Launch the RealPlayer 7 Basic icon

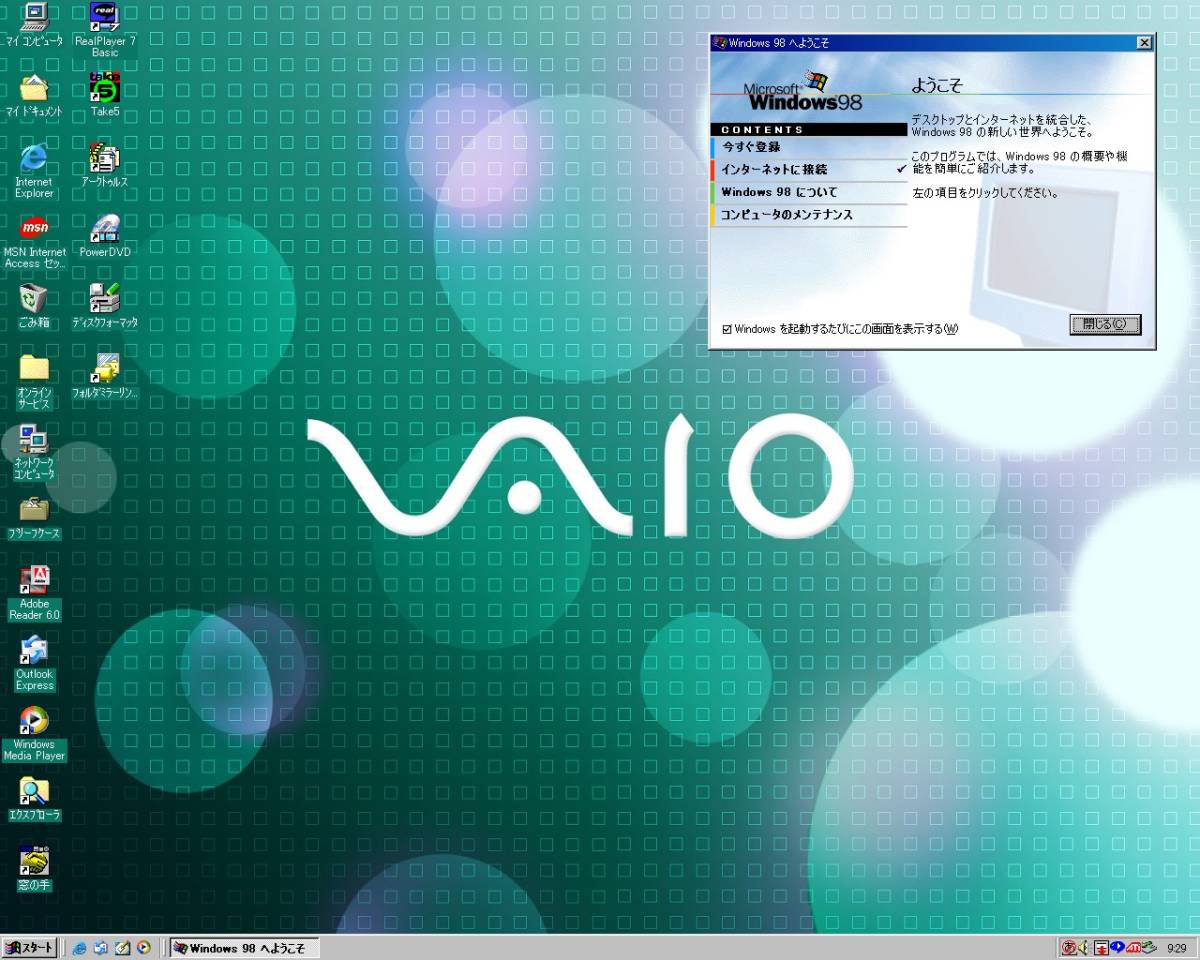105,29
